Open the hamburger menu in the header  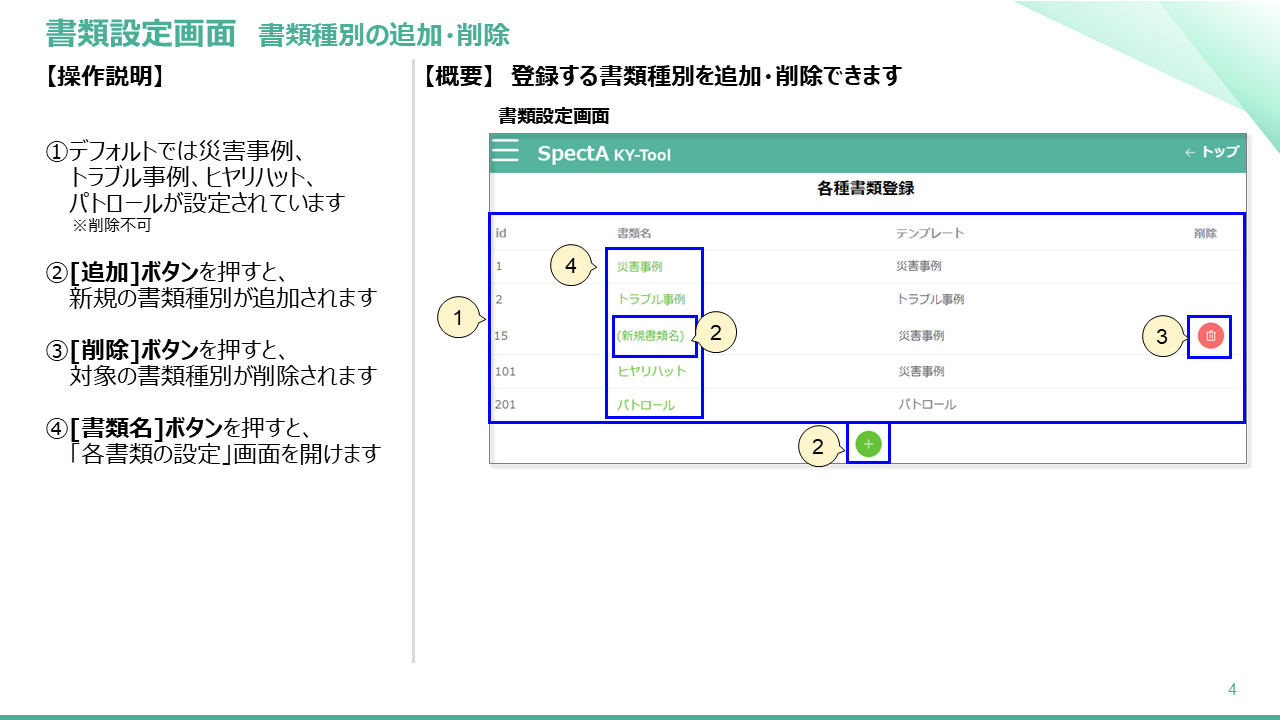(505, 151)
